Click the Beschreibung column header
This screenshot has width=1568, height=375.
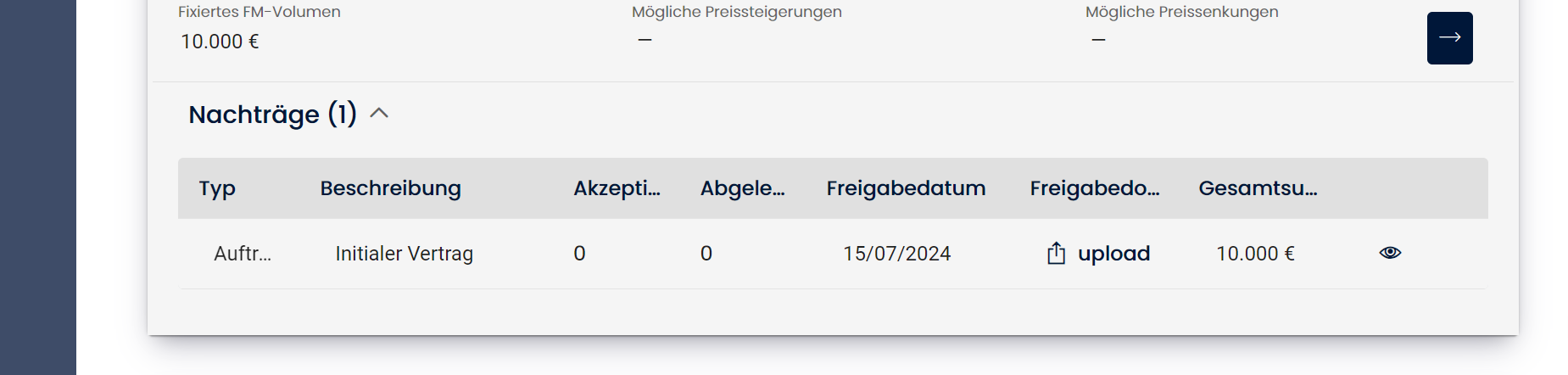point(390,188)
